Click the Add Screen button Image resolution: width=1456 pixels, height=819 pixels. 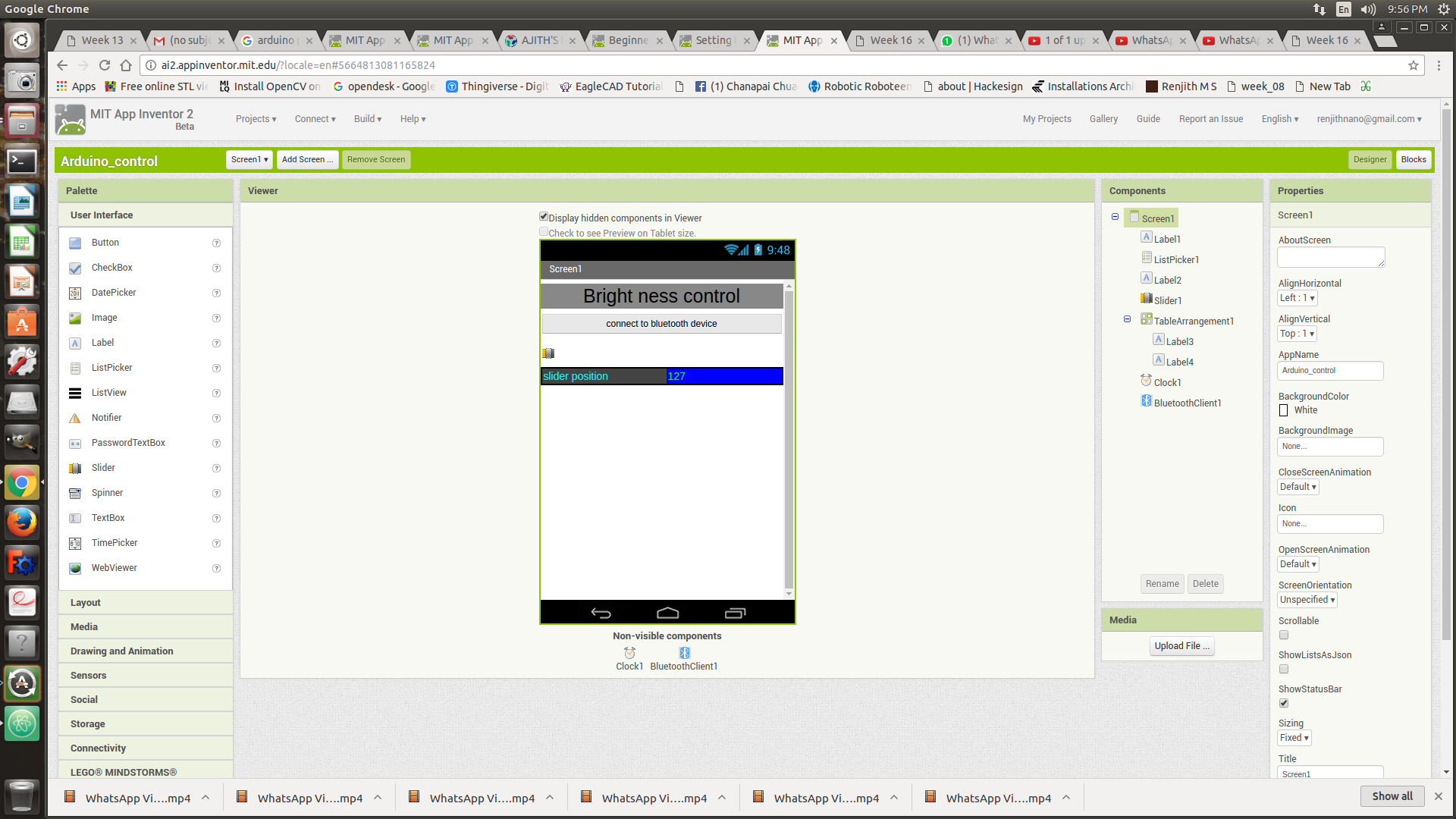tap(307, 160)
